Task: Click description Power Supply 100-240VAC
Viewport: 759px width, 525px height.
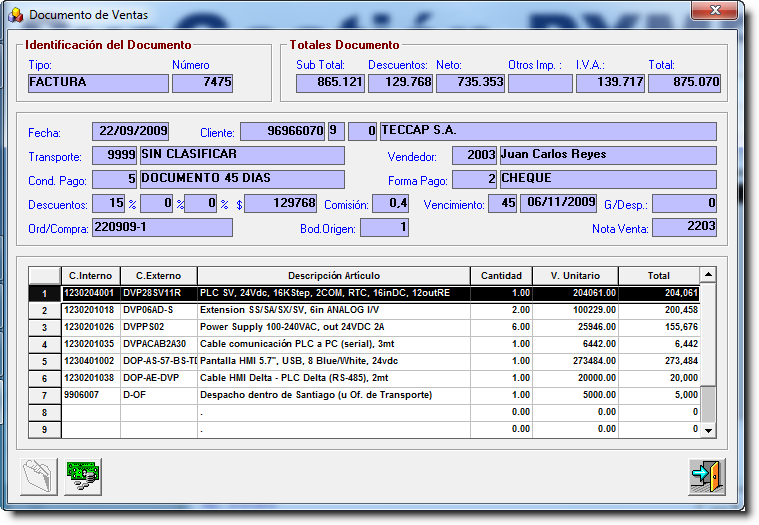Action: pos(334,327)
